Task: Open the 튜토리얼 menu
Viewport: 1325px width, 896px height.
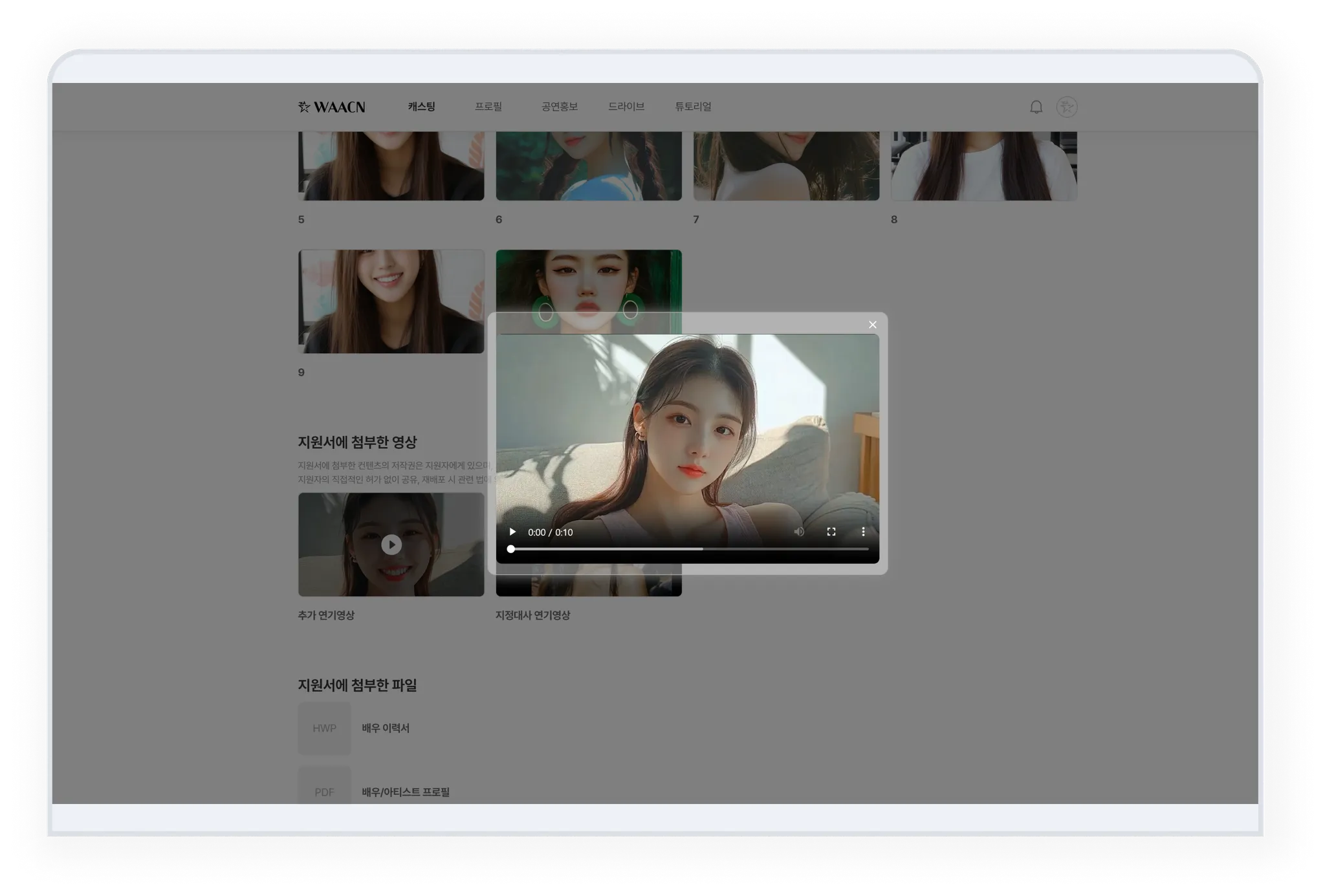Action: click(693, 107)
